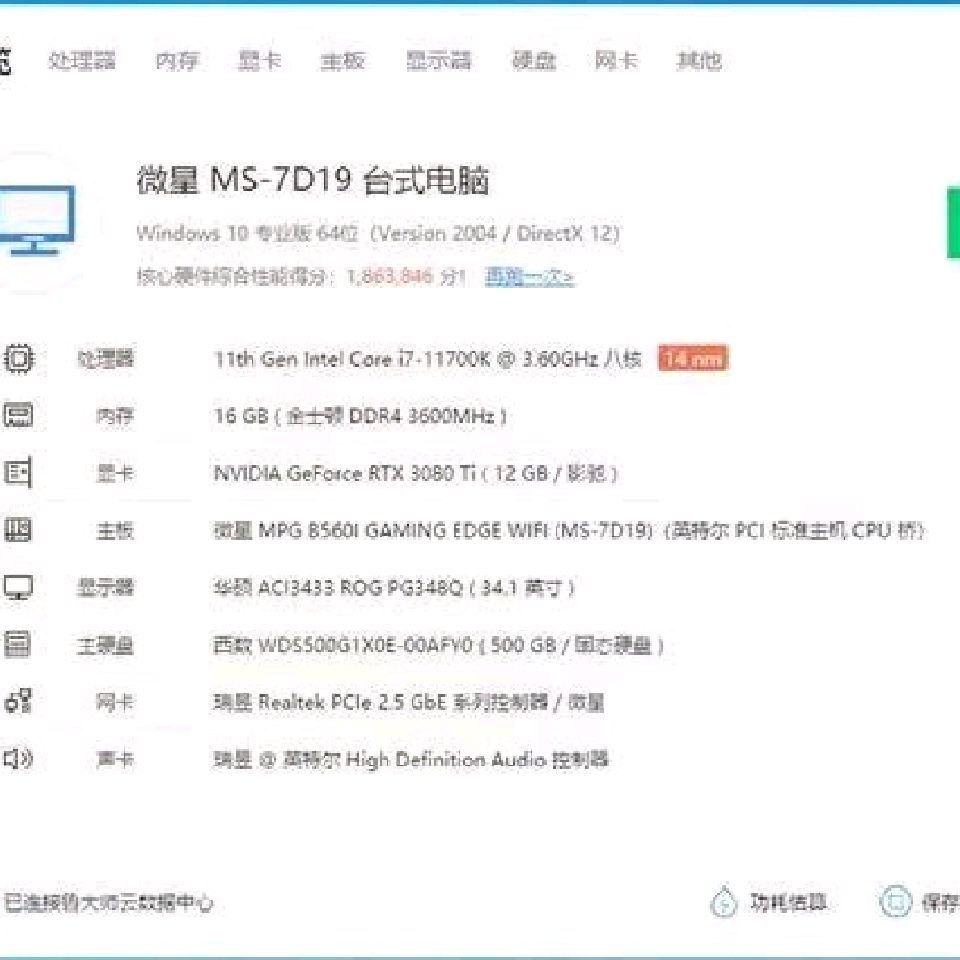This screenshot has width=960, height=960.
Task: Click the power estimate droplet icon
Action: (x=724, y=902)
